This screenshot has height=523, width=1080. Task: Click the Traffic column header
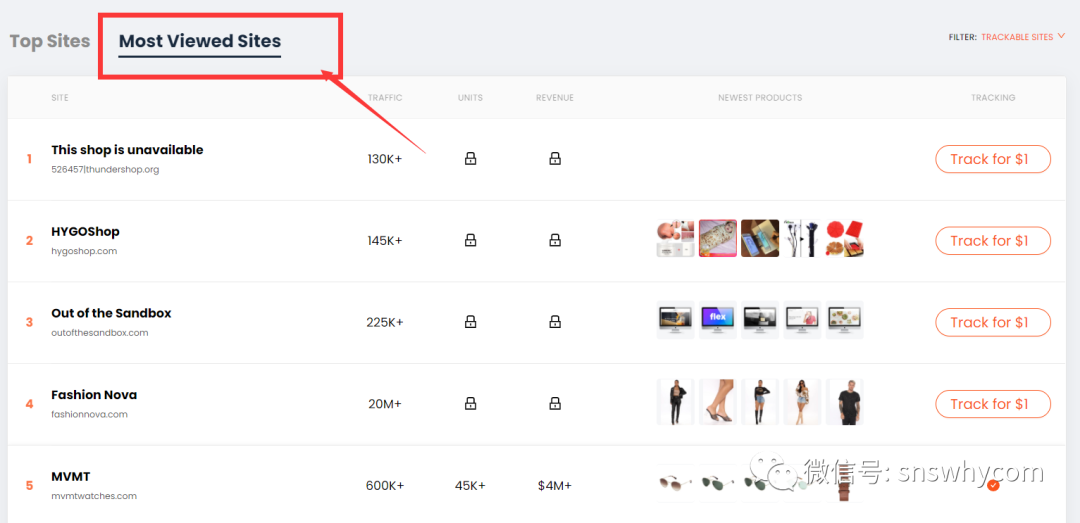click(x=385, y=98)
